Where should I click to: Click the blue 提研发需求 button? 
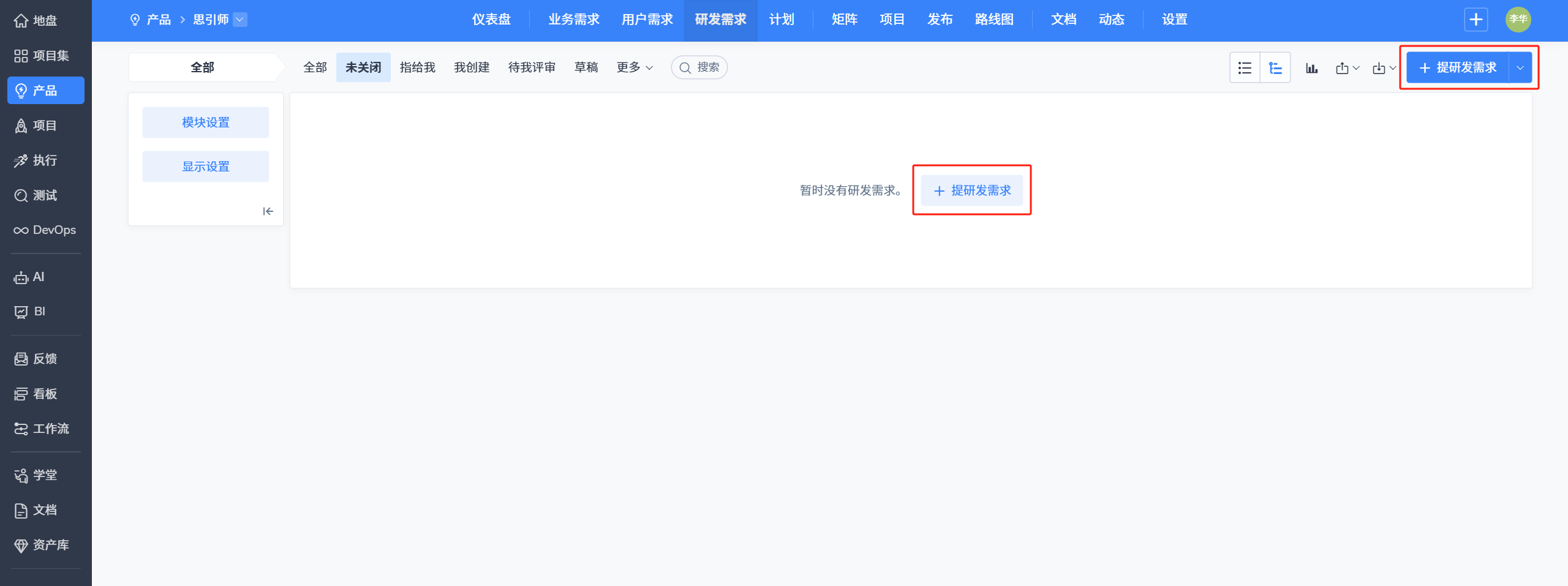click(1458, 67)
